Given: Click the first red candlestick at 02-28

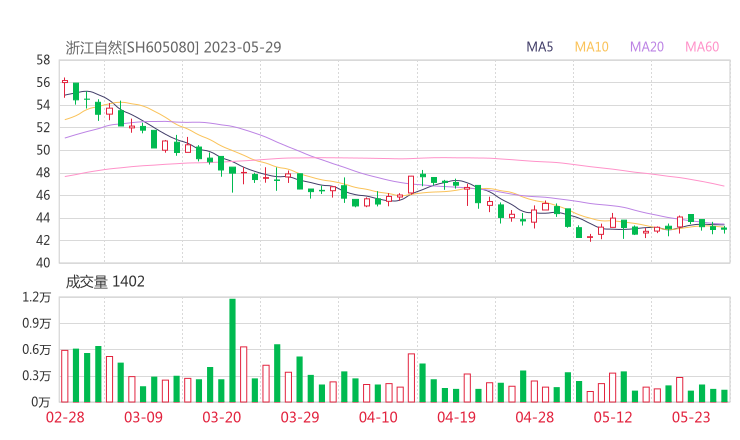Looking at the screenshot, I should (65, 87).
